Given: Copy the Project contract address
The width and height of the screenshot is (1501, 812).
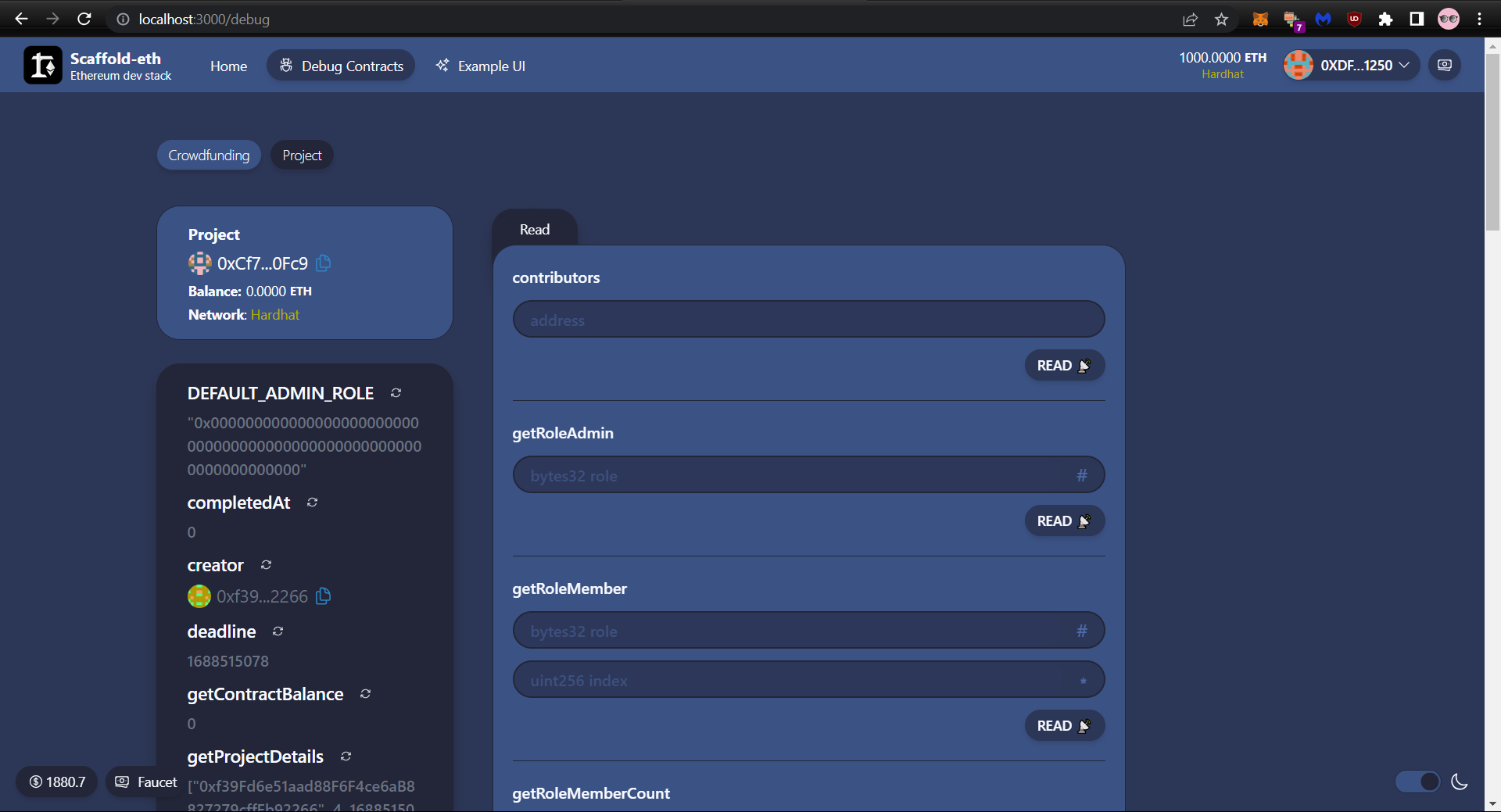Looking at the screenshot, I should click(322, 263).
